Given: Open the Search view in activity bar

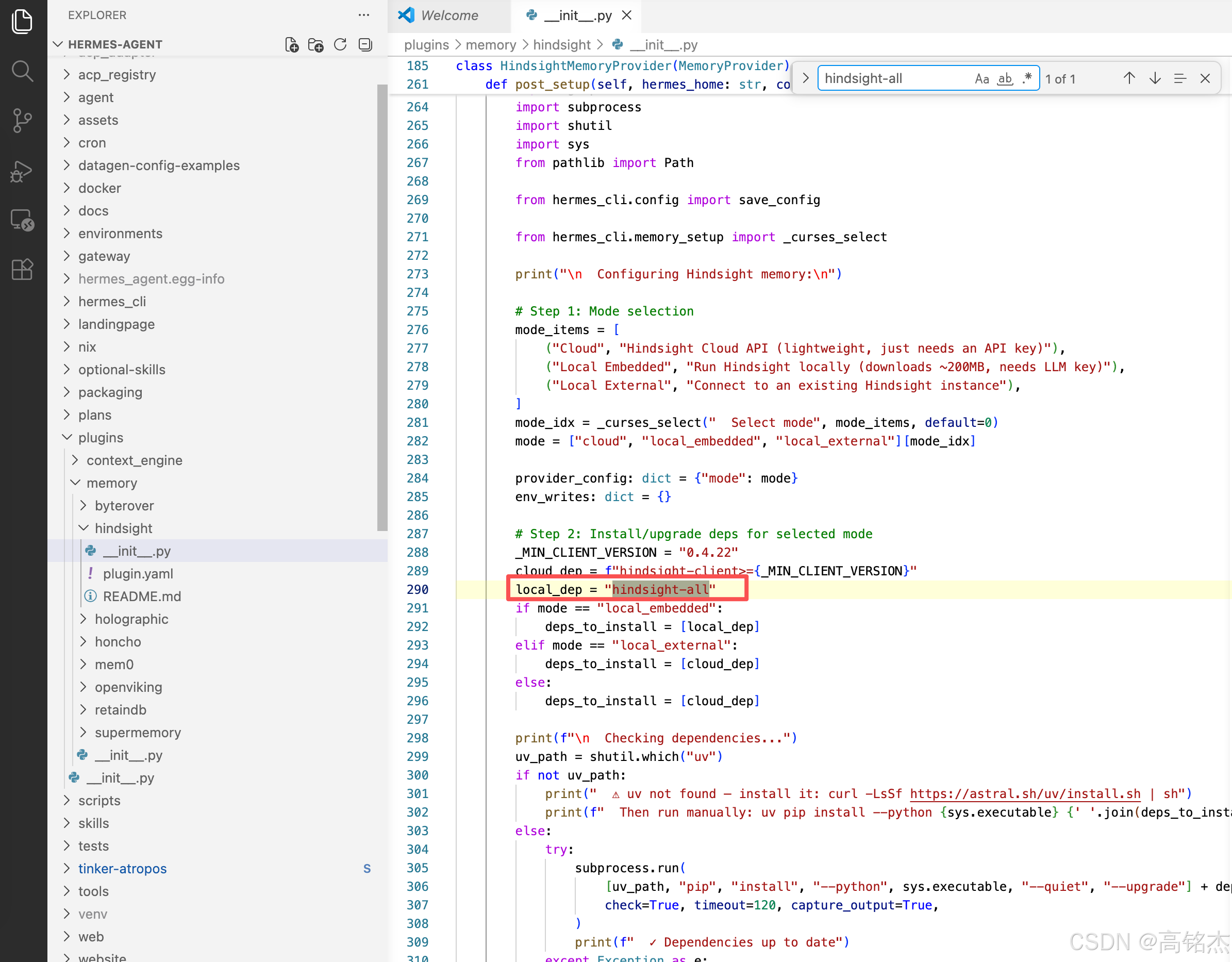Looking at the screenshot, I should pyautogui.click(x=23, y=71).
